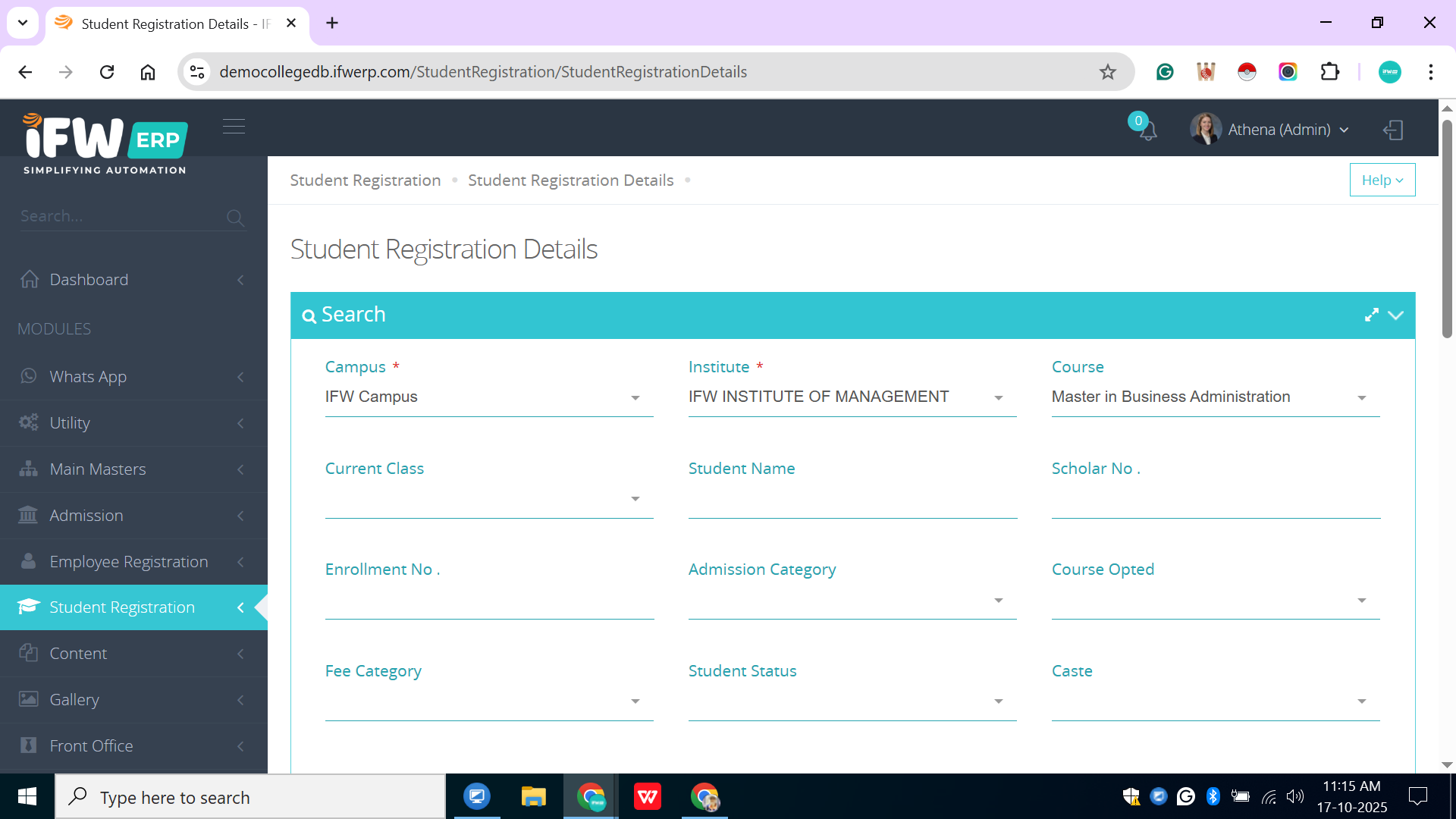Image resolution: width=1456 pixels, height=819 pixels.
Task: Click the sidebar search magnifier icon
Action: pyautogui.click(x=235, y=218)
